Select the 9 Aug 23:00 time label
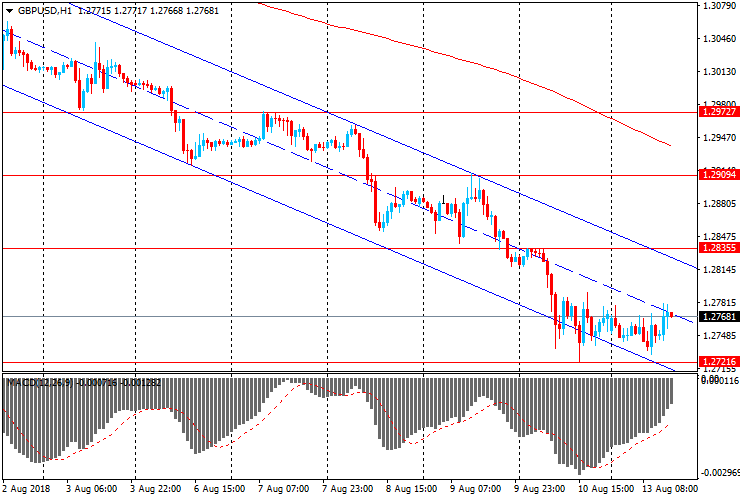This screenshot has width=740, height=500. 539,489
